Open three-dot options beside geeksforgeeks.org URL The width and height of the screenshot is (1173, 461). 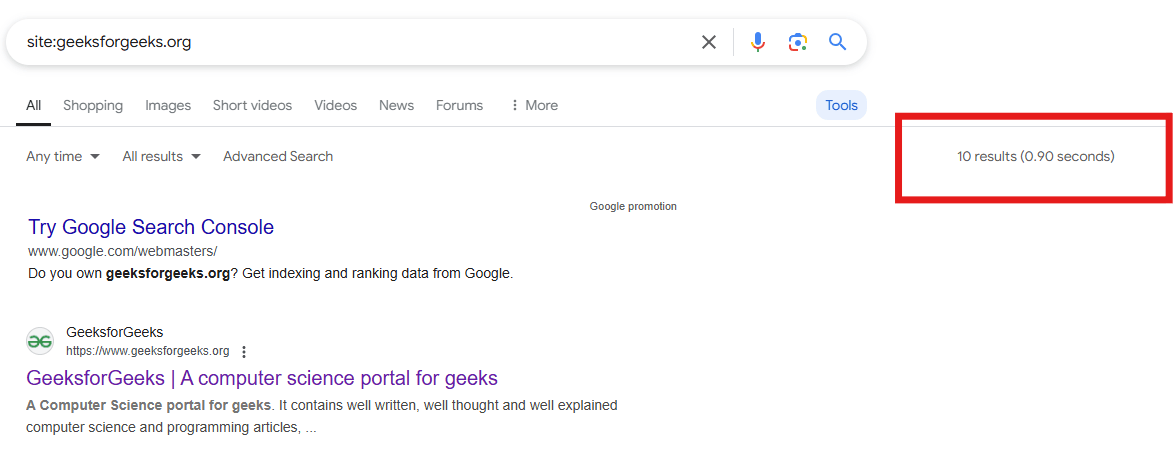point(243,352)
